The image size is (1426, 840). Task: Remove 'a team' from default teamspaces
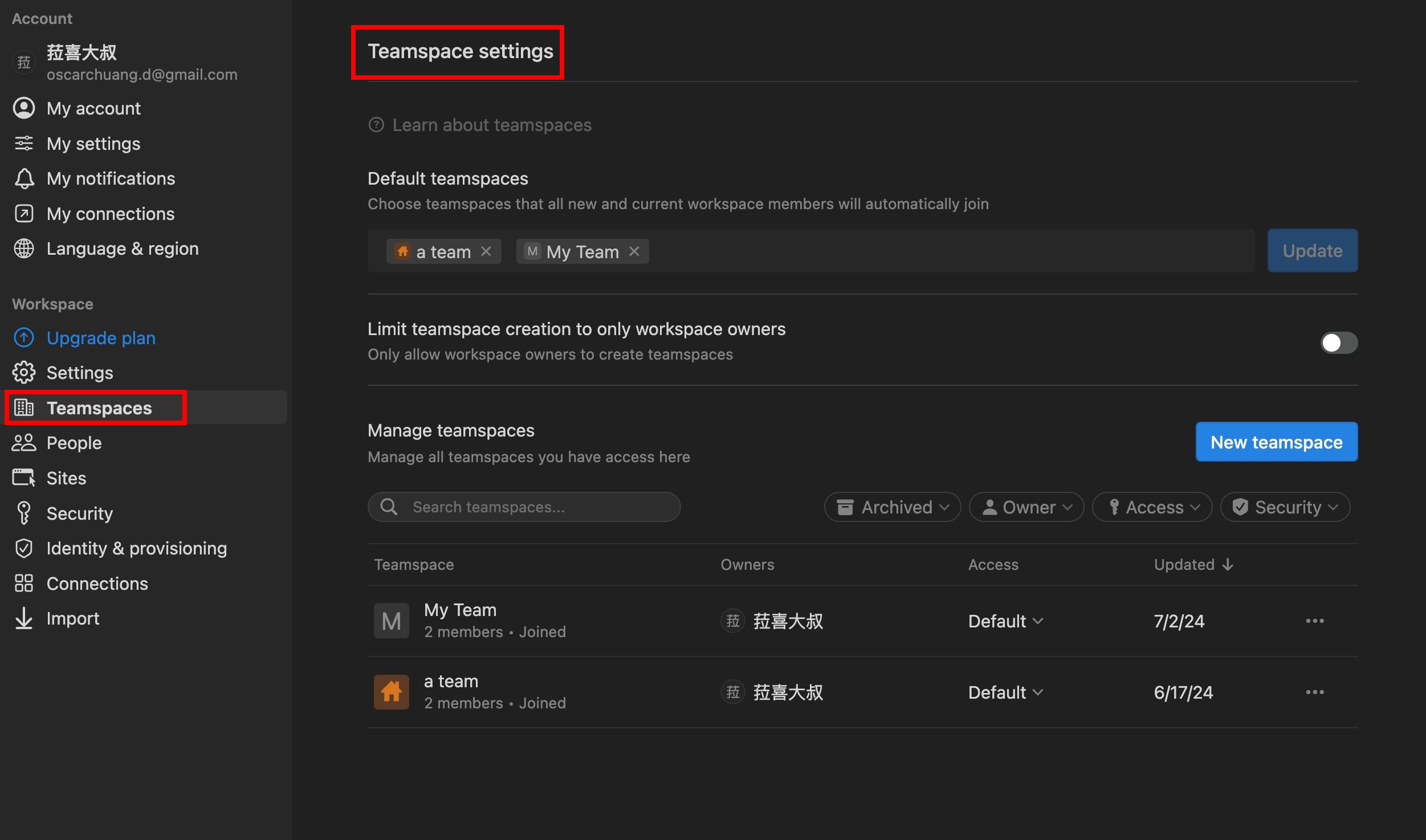click(x=486, y=251)
